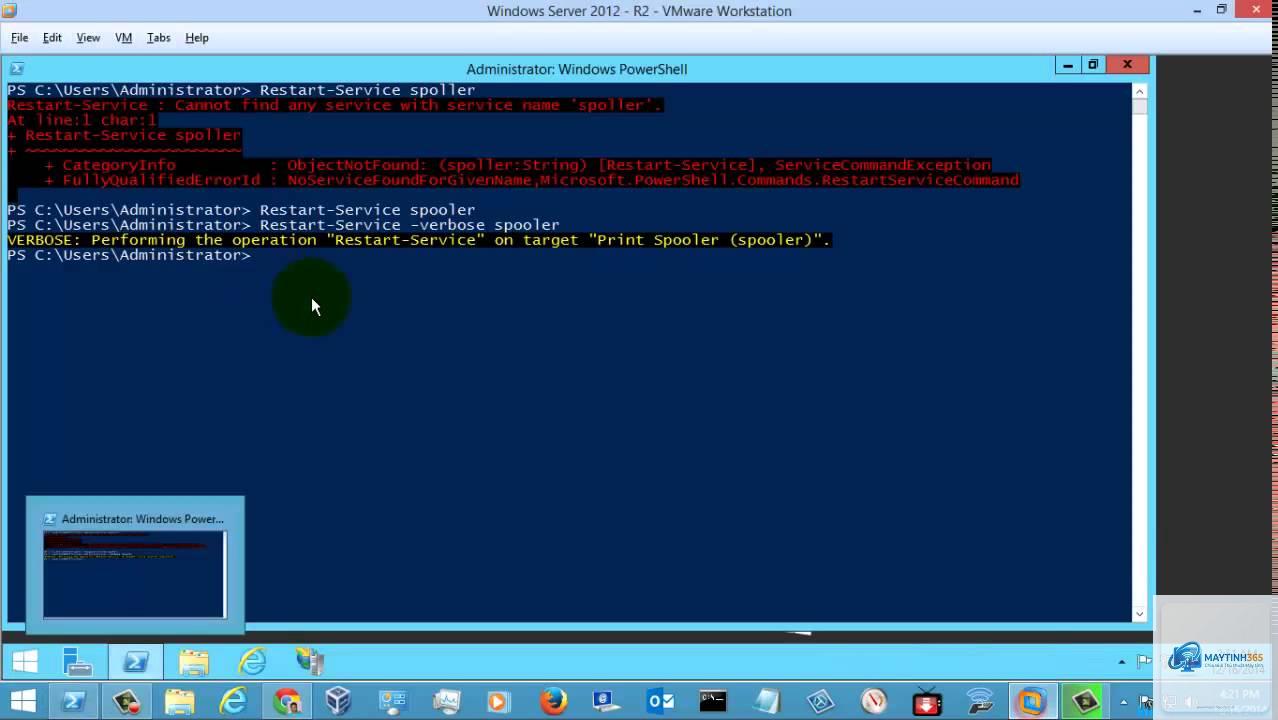Click the host Windows Start button
Viewport: 1278px width, 720px height.
(x=22, y=701)
